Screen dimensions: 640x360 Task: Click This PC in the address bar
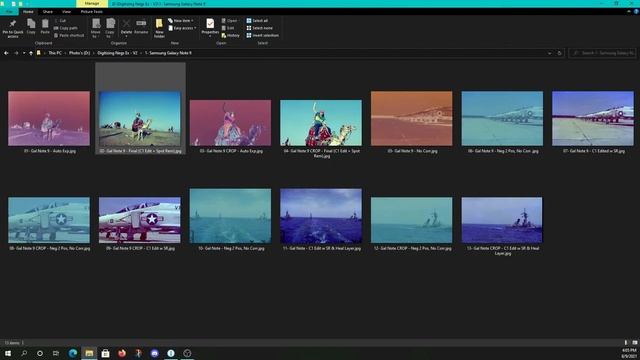(55, 53)
